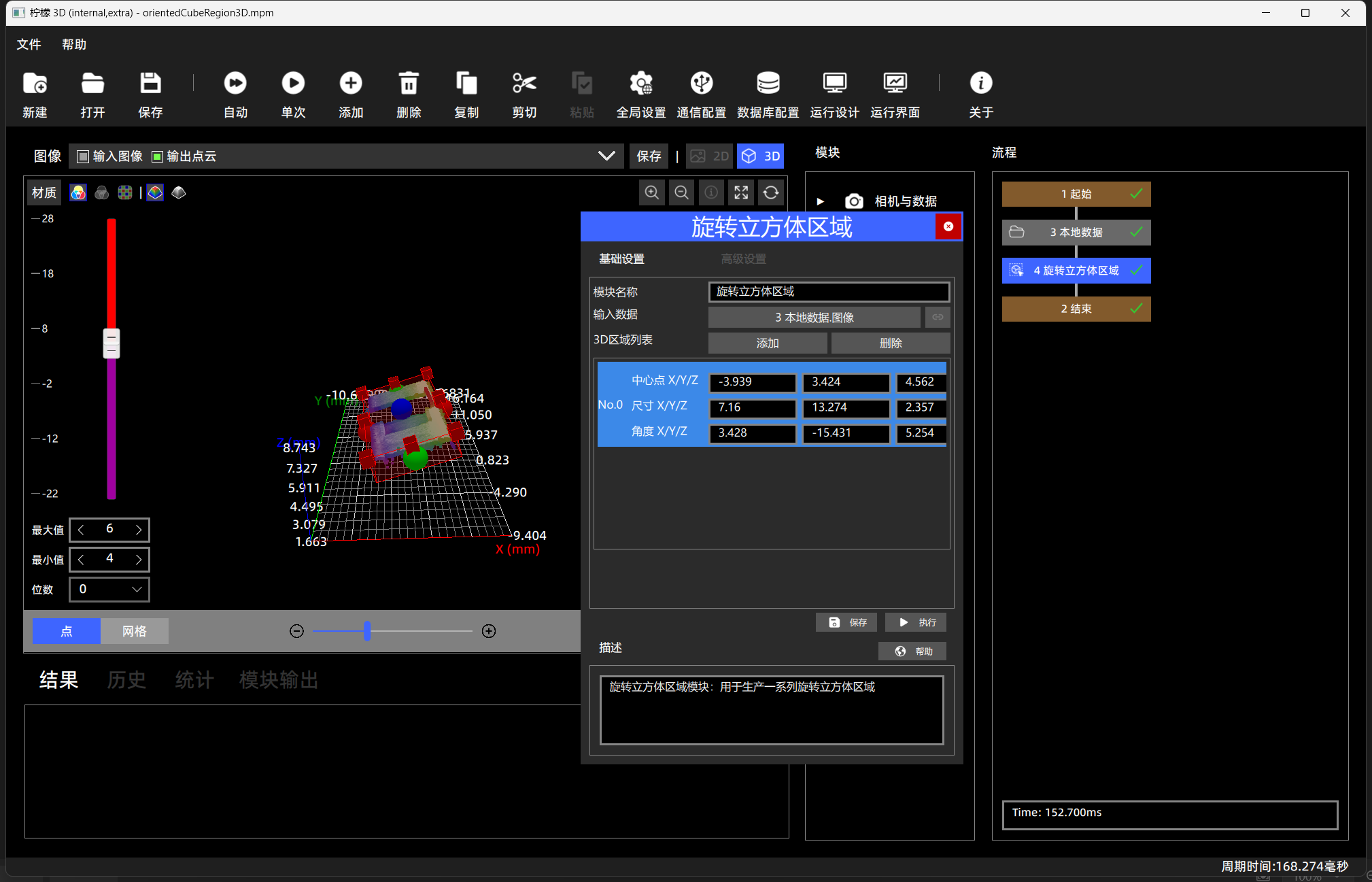The width and height of the screenshot is (1372, 882).
Task: Start automatic run with 自动 icon
Action: click(x=235, y=83)
